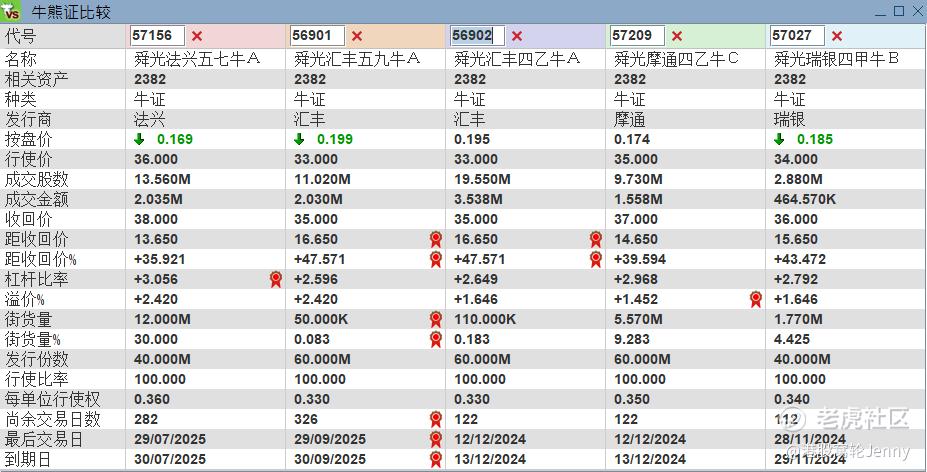This screenshot has height=472, width=927.
Task: Click strike price 36.000 for 57156
Action: (156, 159)
